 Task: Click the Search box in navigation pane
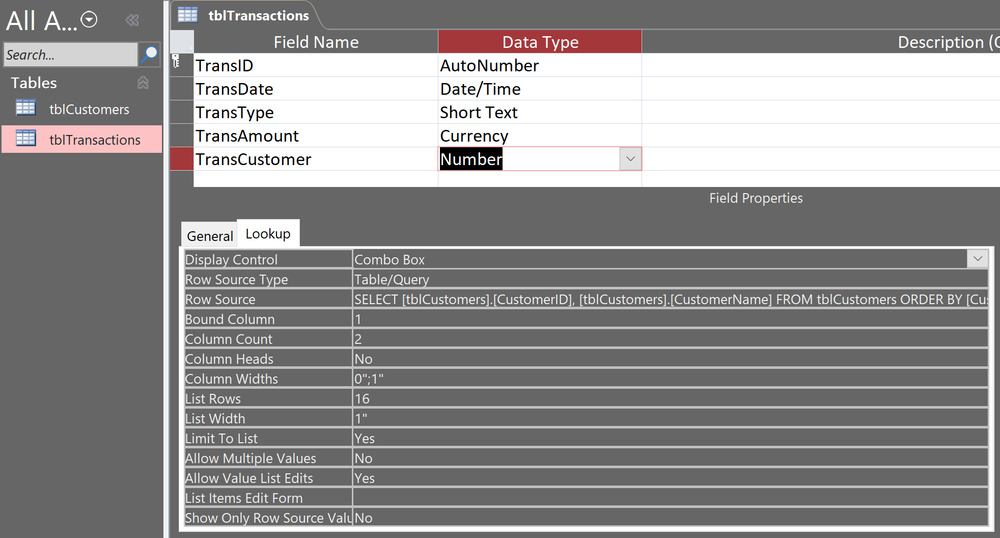click(x=70, y=54)
